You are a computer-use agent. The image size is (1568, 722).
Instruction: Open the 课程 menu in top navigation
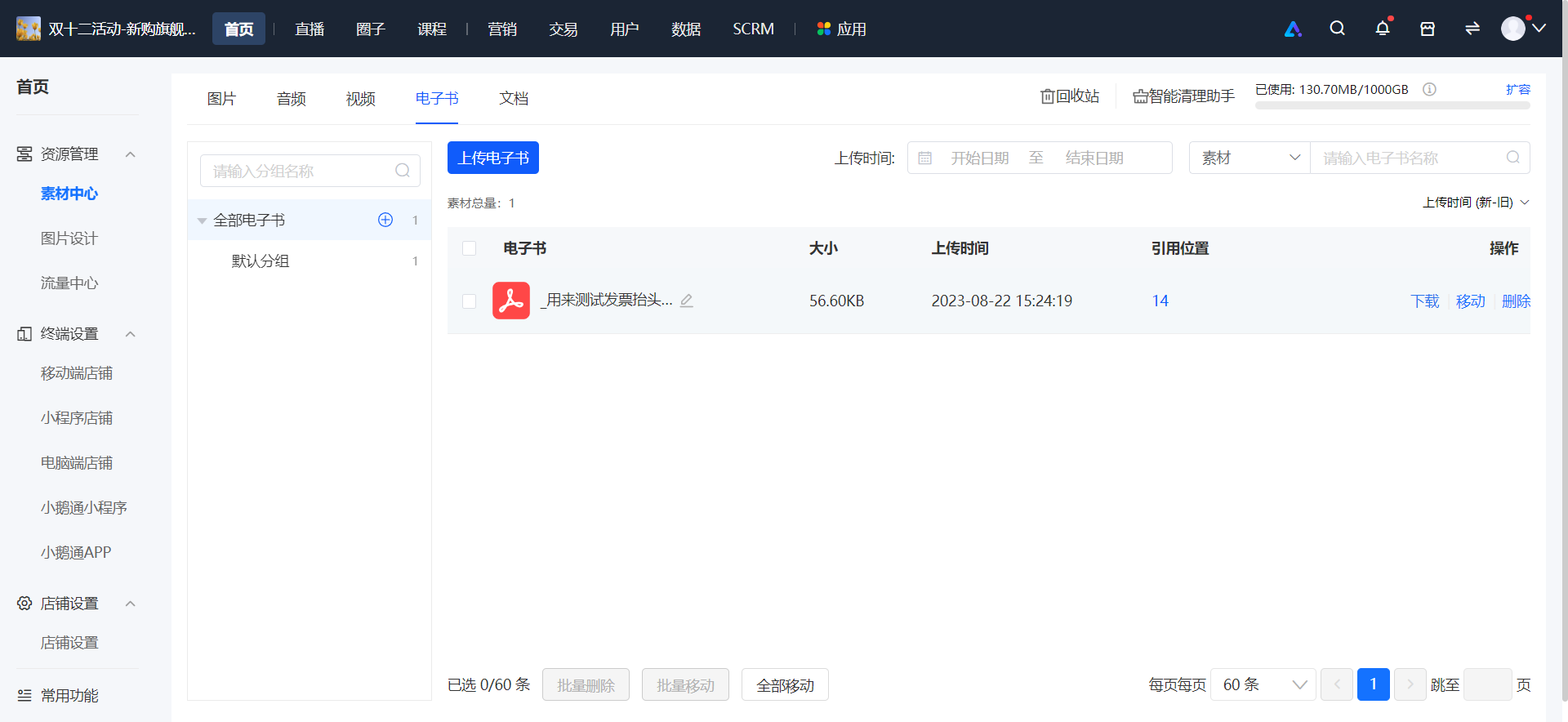point(432,29)
